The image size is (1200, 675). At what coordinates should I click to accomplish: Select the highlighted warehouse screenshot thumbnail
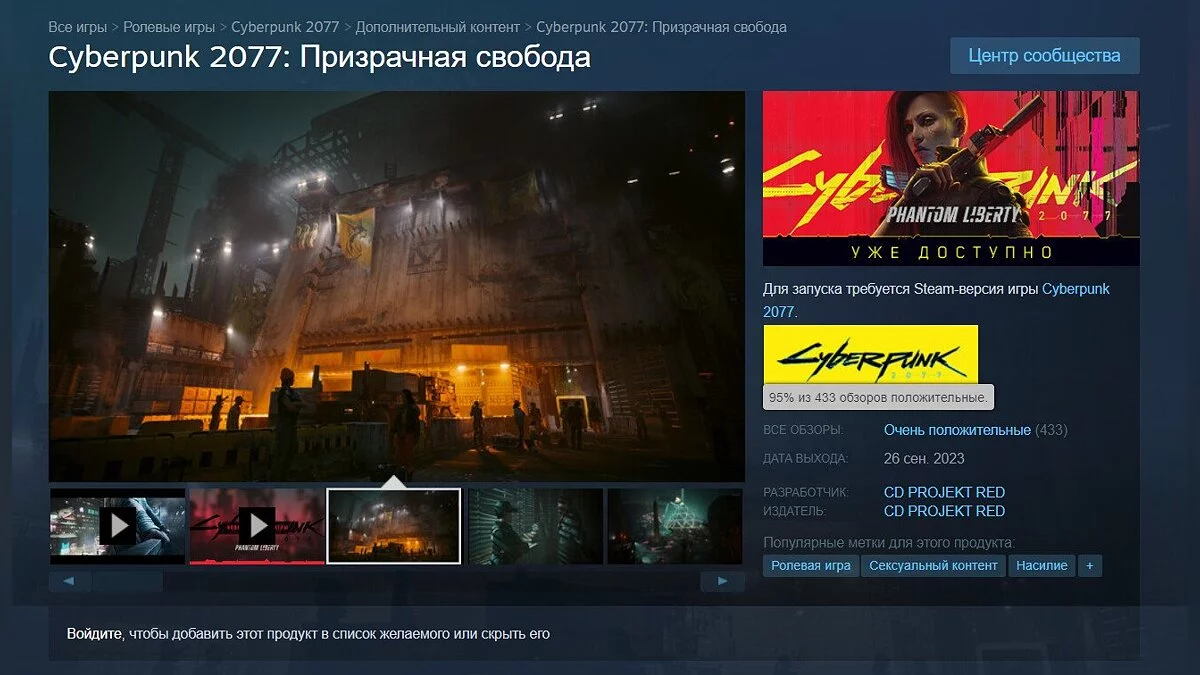coord(394,526)
